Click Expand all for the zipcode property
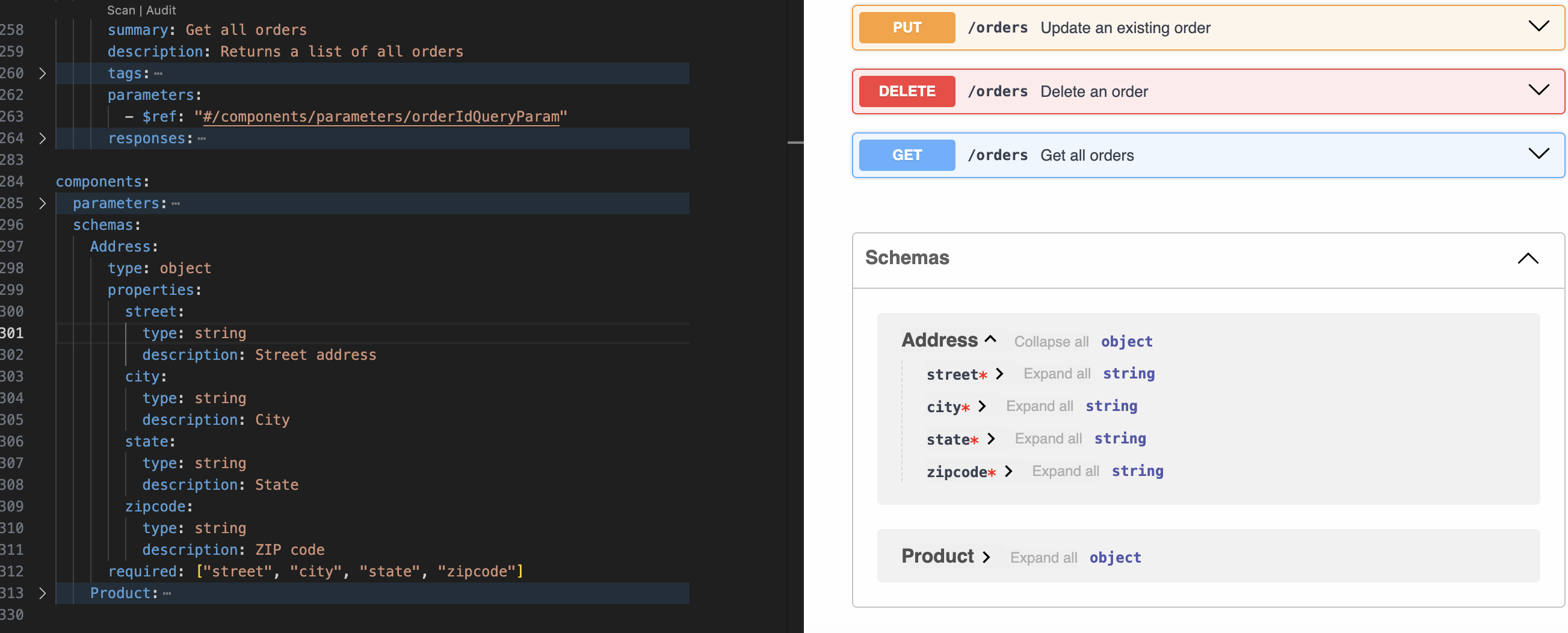Screen dimensions: 1568x633 (1066, 471)
